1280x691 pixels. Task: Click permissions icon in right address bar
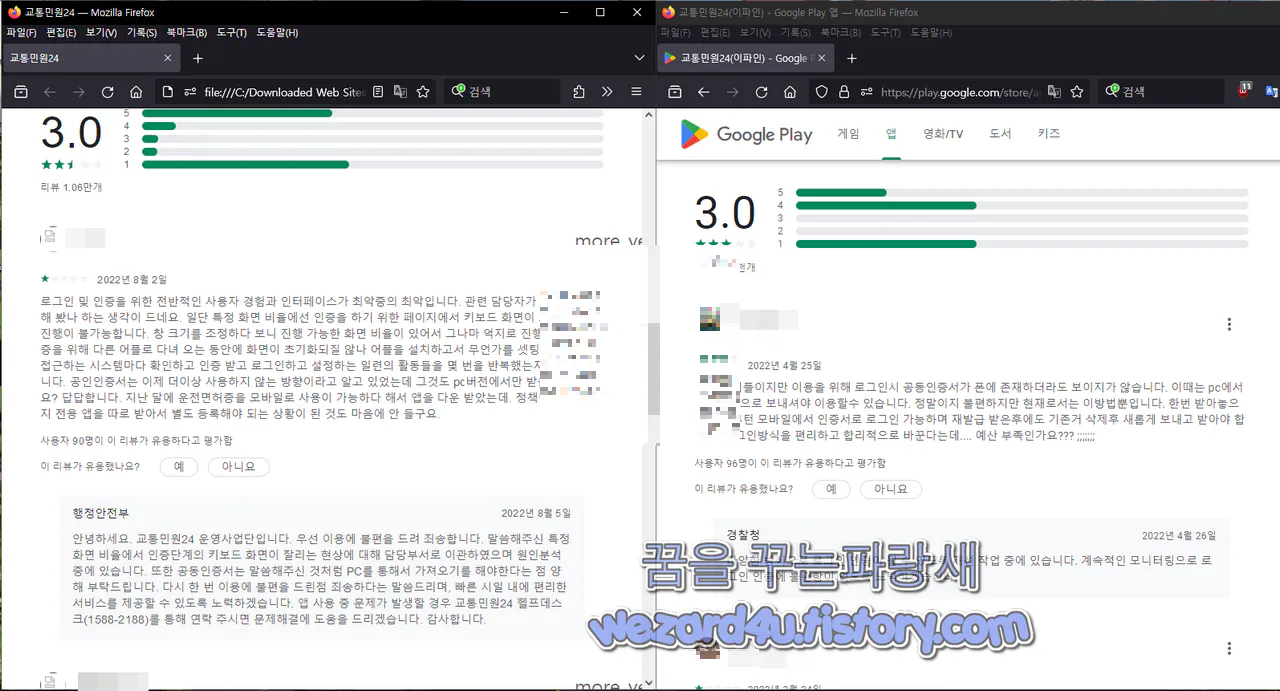pyautogui.click(x=866, y=92)
